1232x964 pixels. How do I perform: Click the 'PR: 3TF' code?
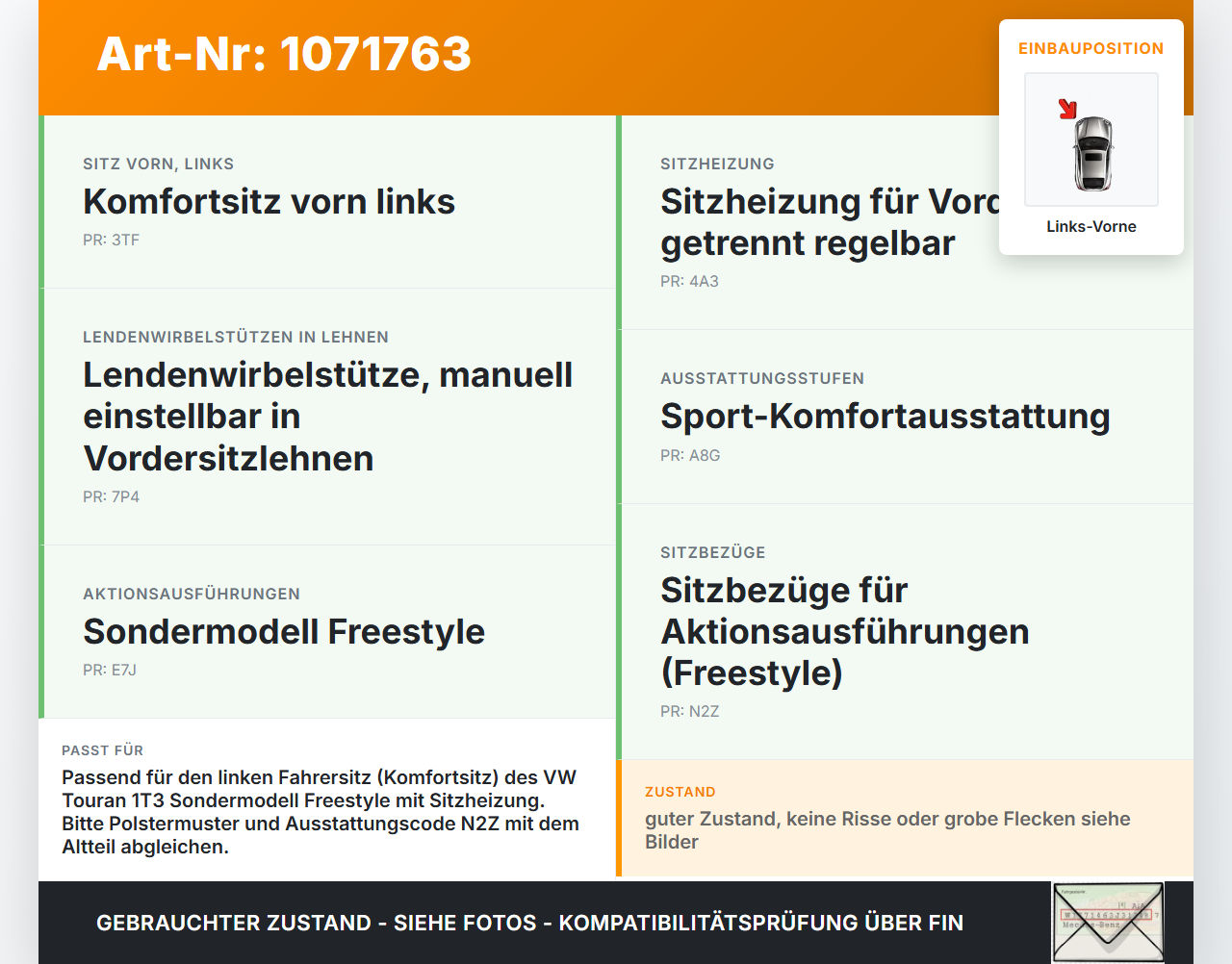click(111, 240)
